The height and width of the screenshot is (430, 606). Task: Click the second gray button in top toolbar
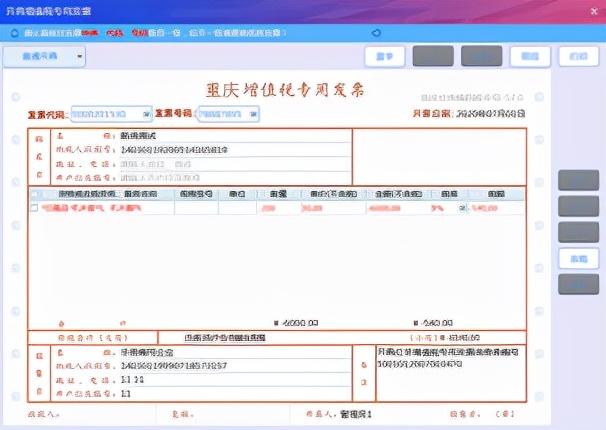482,56
